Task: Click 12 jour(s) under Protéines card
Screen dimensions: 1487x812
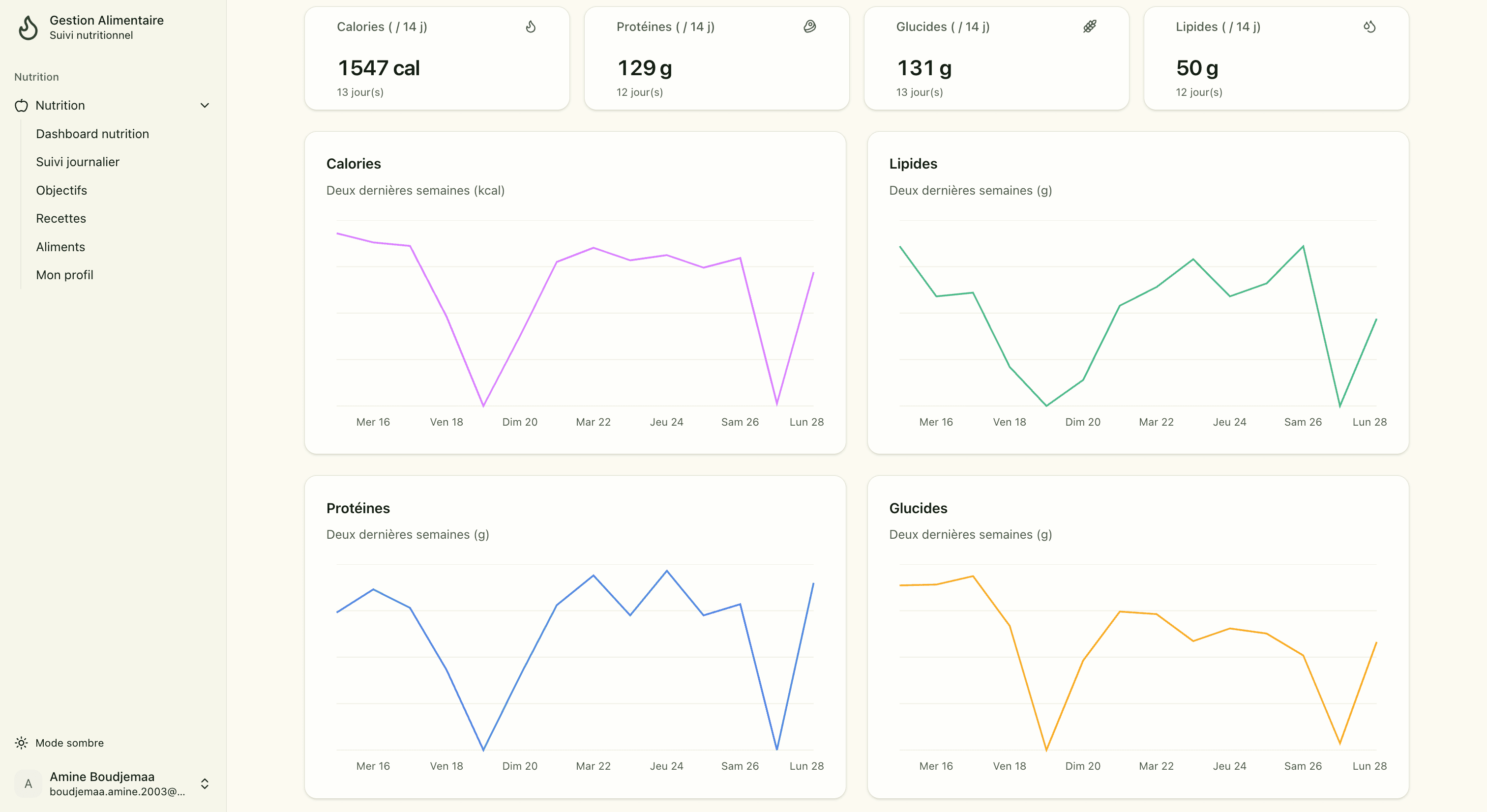Action: [x=640, y=92]
